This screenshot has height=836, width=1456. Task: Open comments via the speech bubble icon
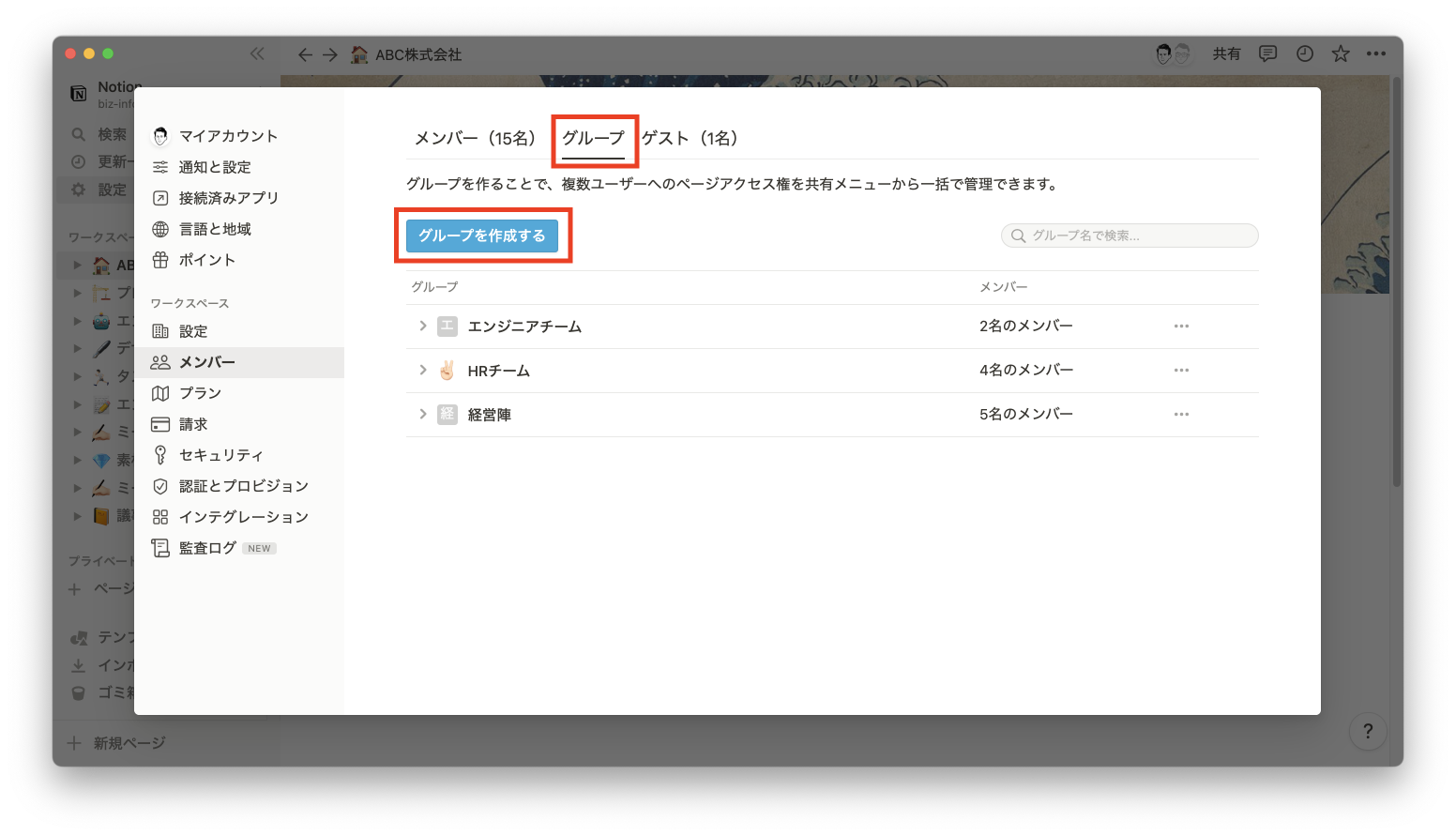click(x=1267, y=54)
